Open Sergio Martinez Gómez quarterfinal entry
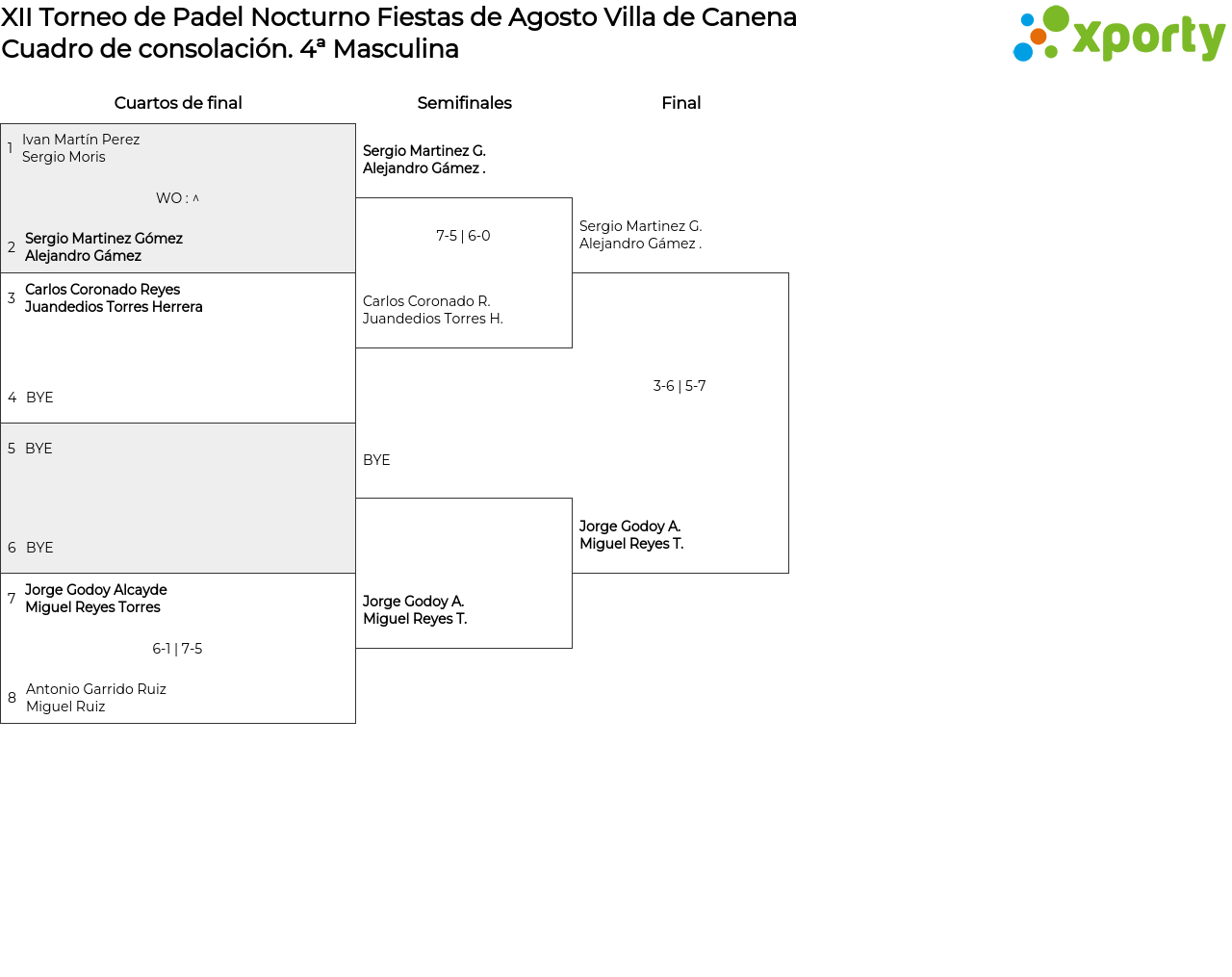1232x977 pixels. click(x=104, y=247)
